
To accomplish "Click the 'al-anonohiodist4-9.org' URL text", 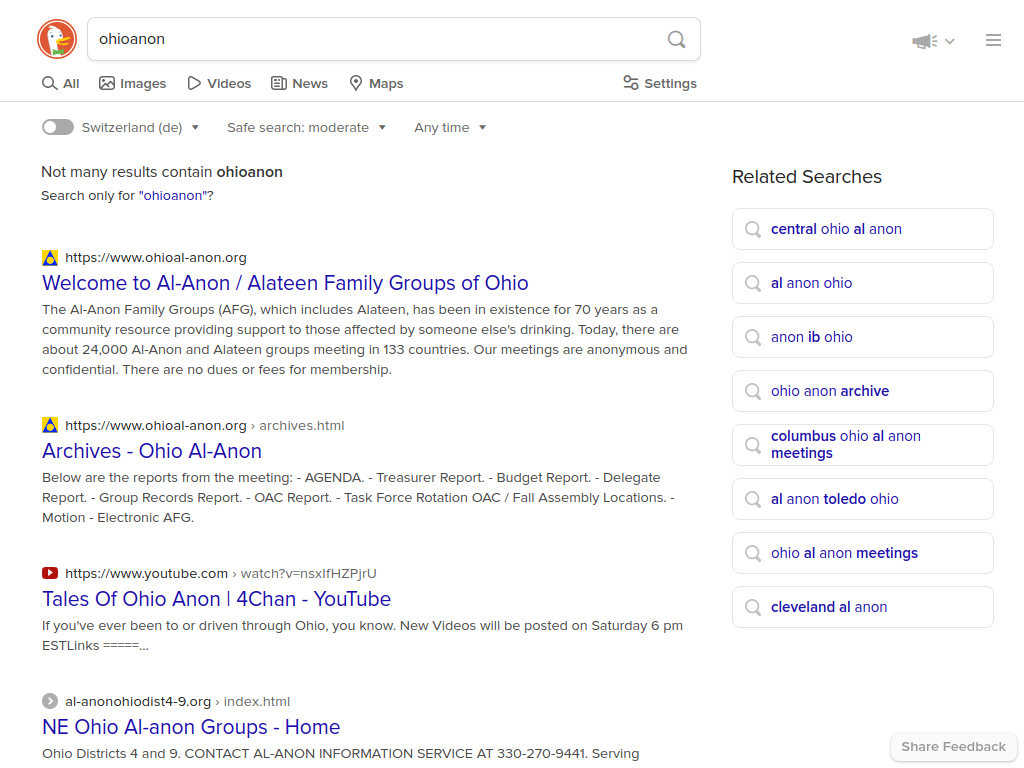I will 138,701.
